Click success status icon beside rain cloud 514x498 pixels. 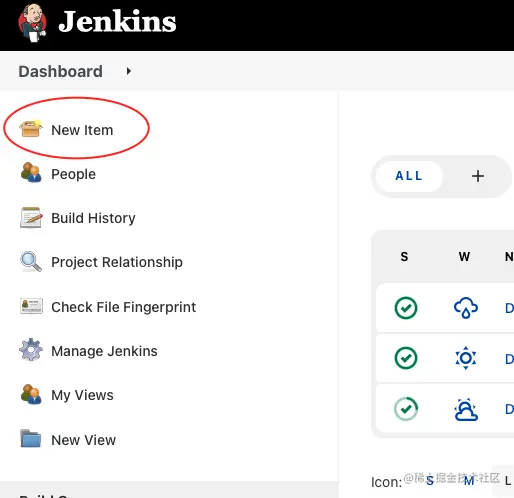406,307
